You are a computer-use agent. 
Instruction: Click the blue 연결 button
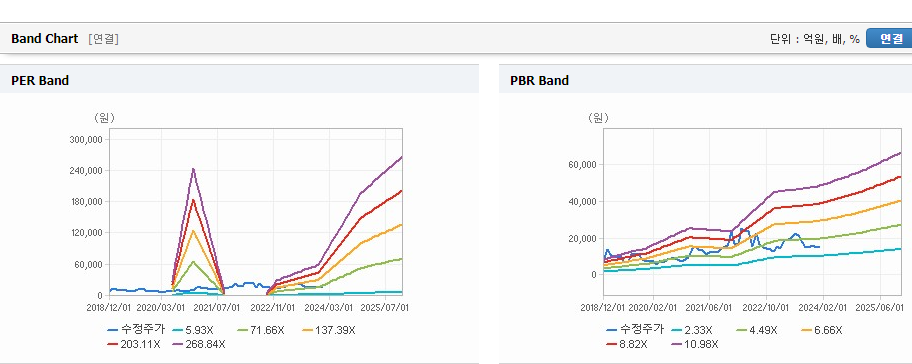[x=890, y=38]
